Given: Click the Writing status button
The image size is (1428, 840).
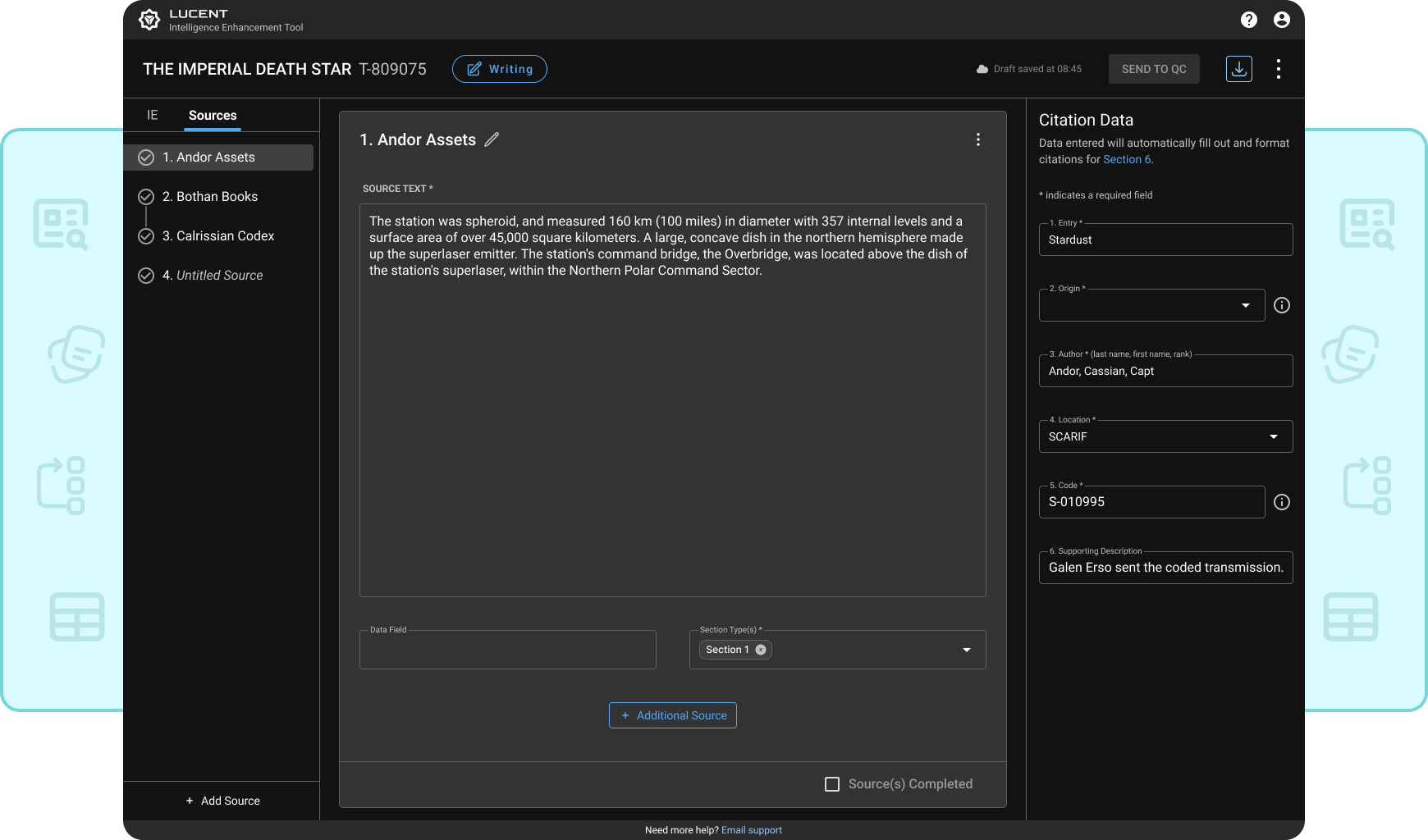Looking at the screenshot, I should pos(500,69).
